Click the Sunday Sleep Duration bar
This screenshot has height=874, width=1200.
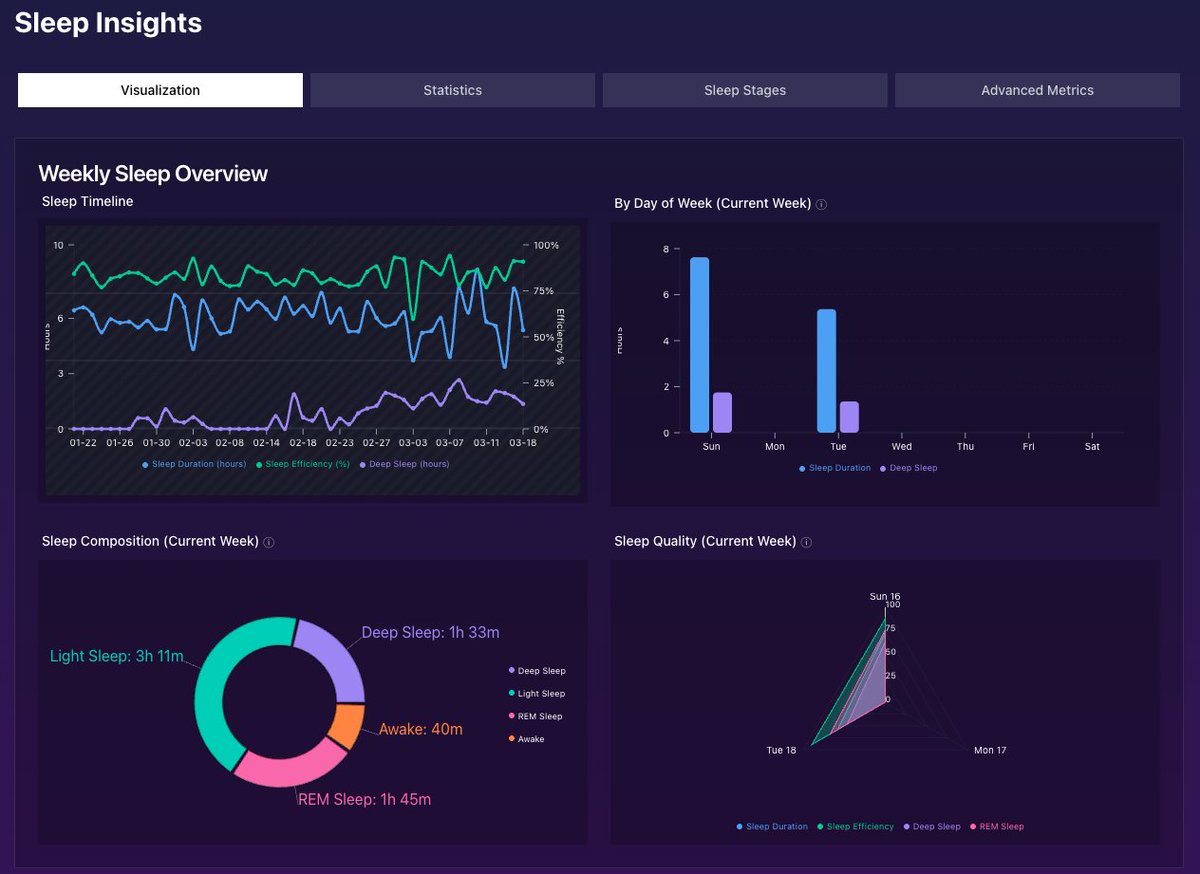tap(699, 345)
